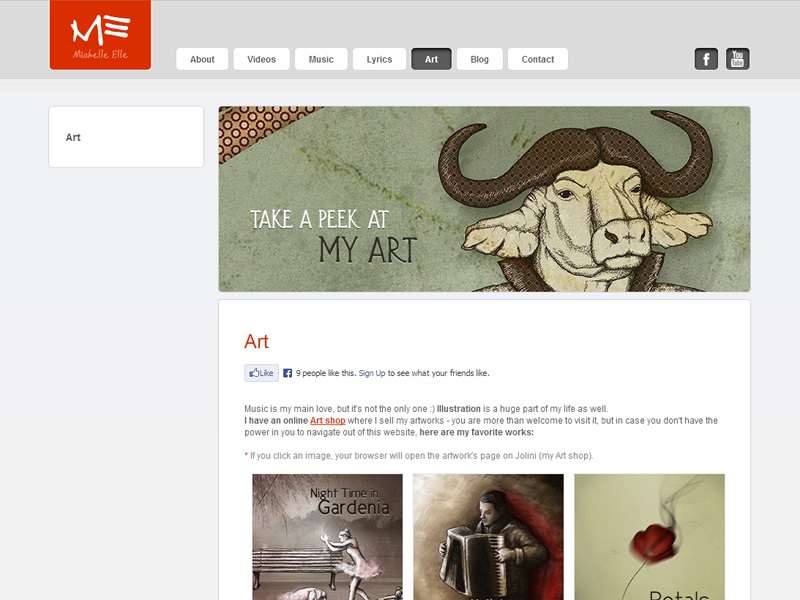Open the Blog page
Image resolution: width=800 pixels, height=600 pixels.
pyautogui.click(x=480, y=59)
